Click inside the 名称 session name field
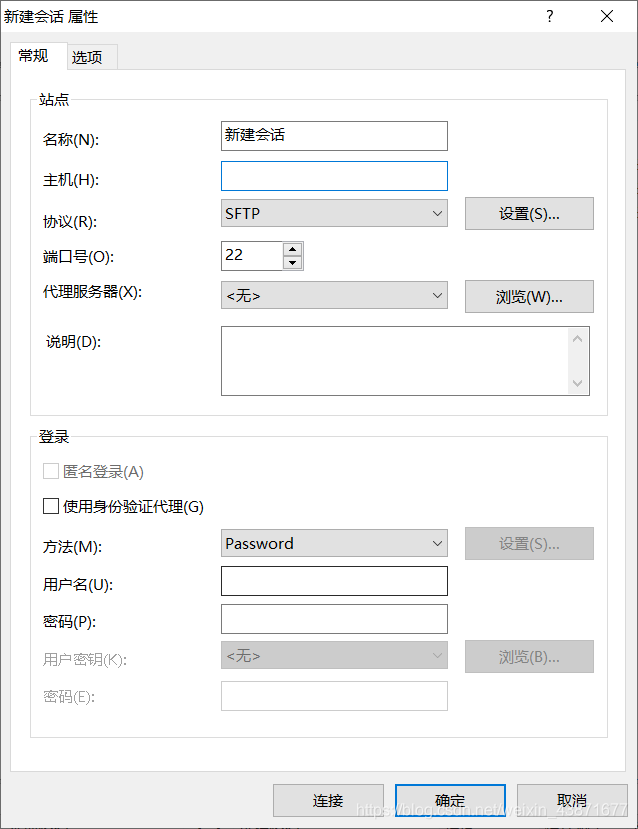 (334, 136)
